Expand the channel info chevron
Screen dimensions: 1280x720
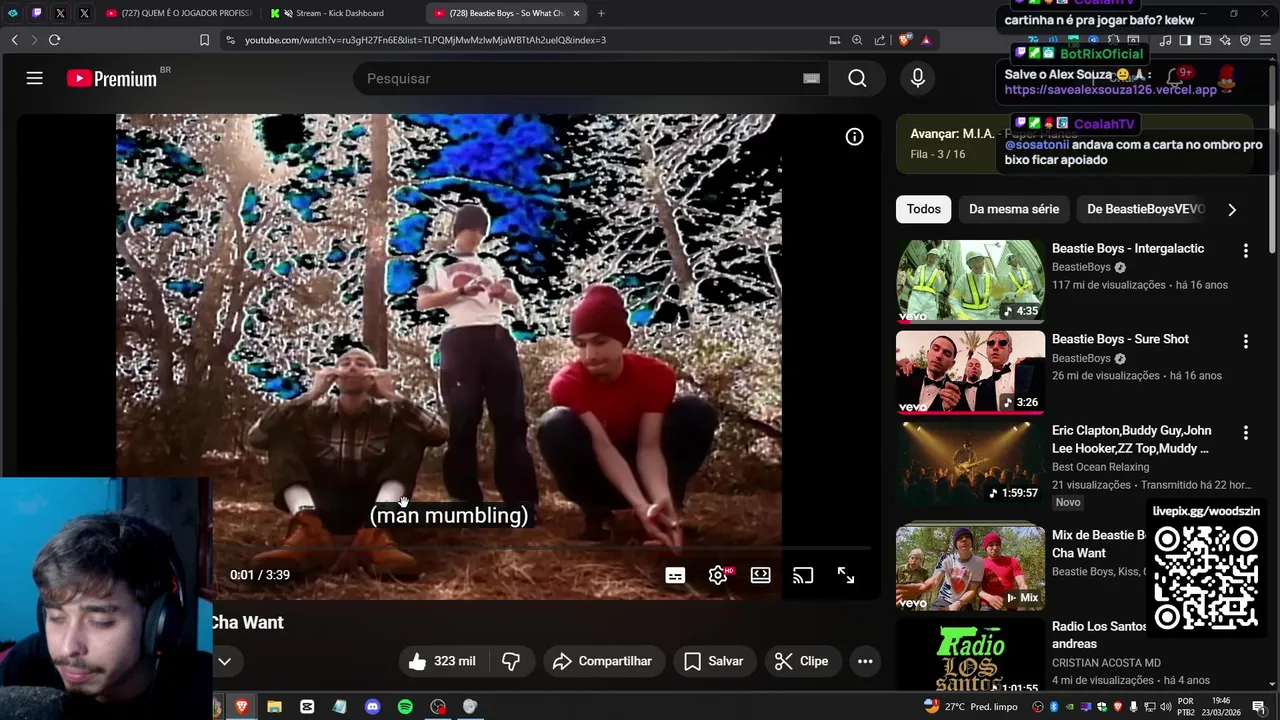pos(225,661)
